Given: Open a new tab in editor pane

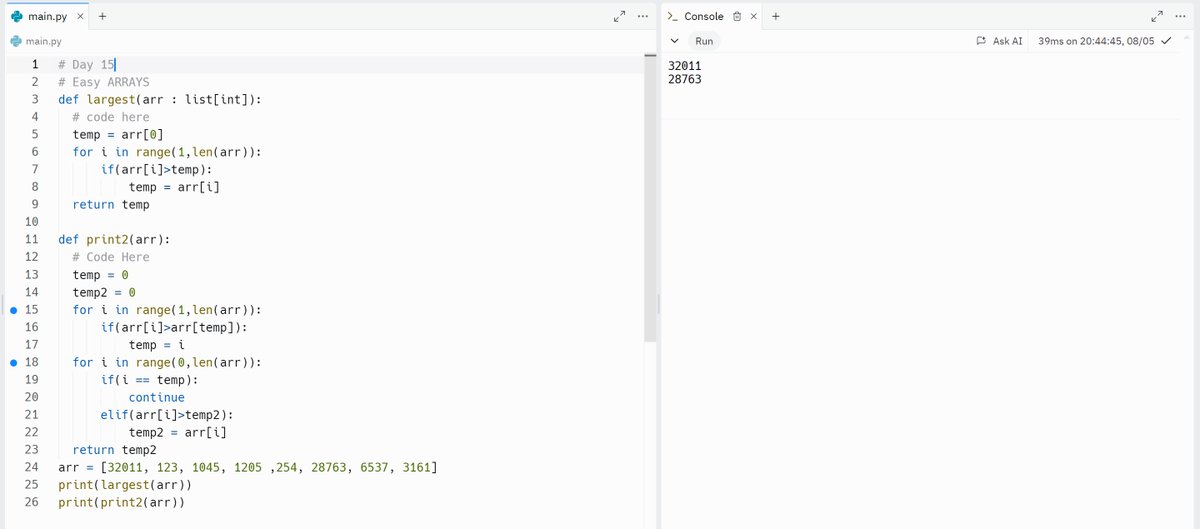Looking at the screenshot, I should 103,16.
